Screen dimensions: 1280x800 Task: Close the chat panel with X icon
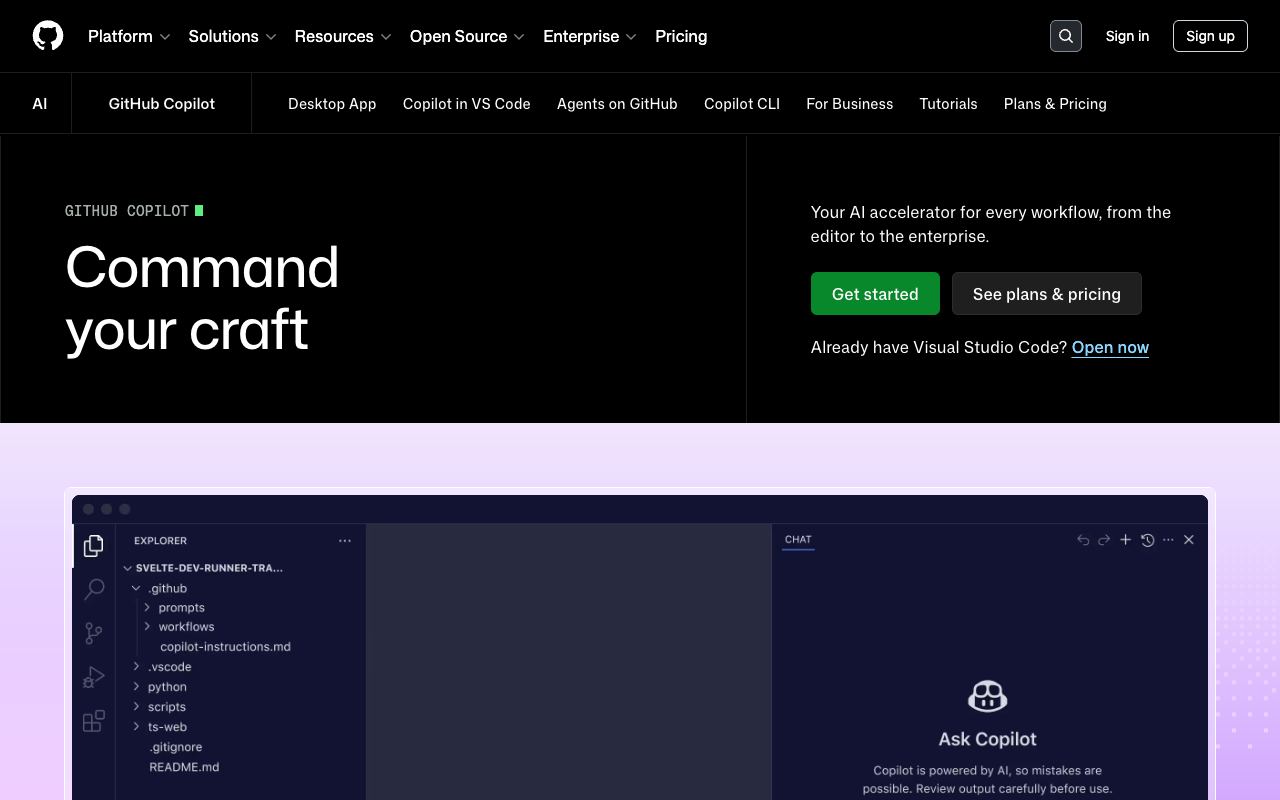[1189, 540]
